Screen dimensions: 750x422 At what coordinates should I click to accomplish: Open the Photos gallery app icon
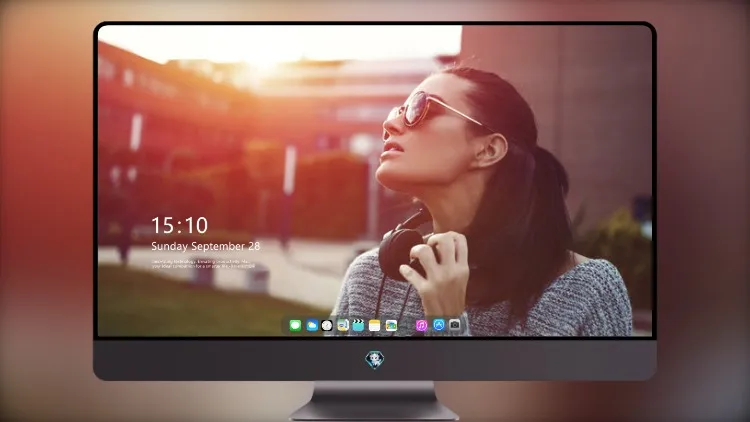[391, 325]
